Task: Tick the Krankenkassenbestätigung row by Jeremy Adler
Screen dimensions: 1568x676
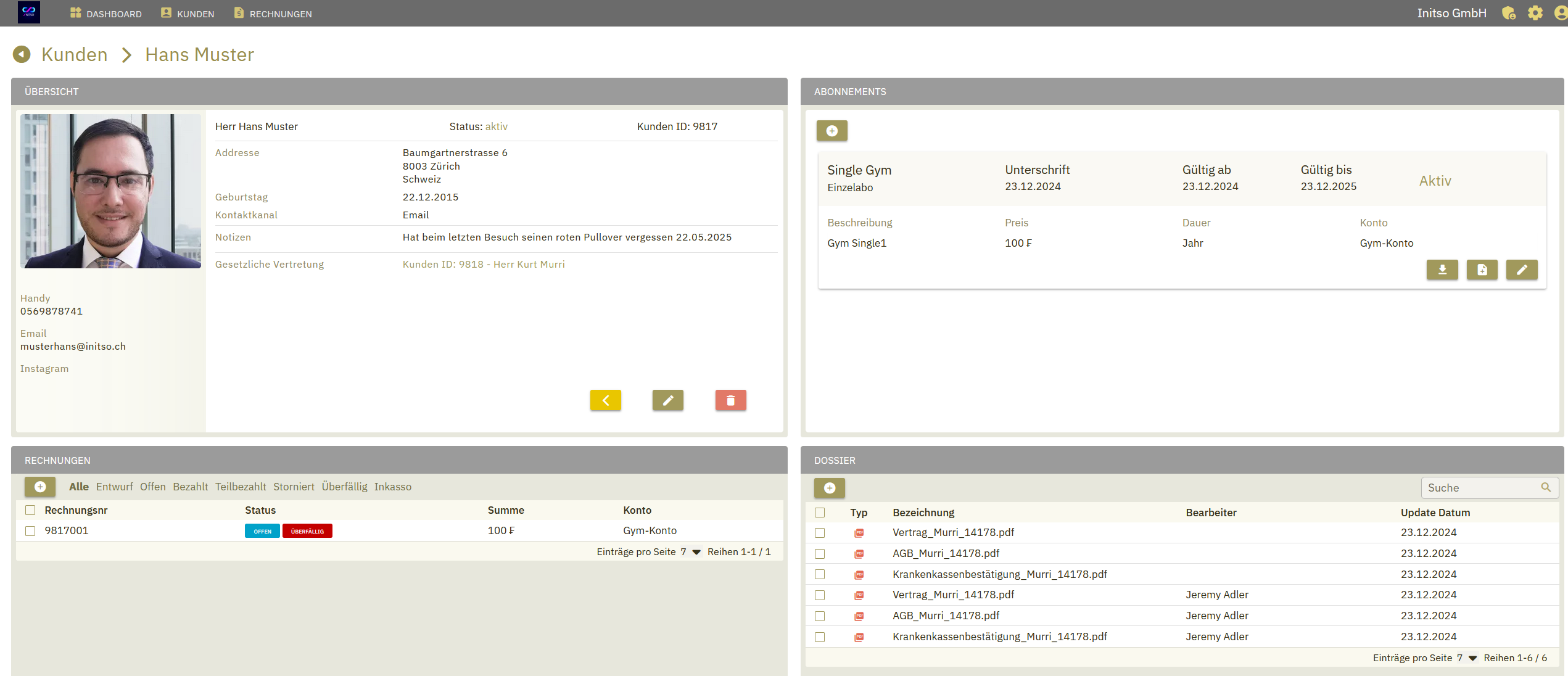Action: tap(819, 637)
